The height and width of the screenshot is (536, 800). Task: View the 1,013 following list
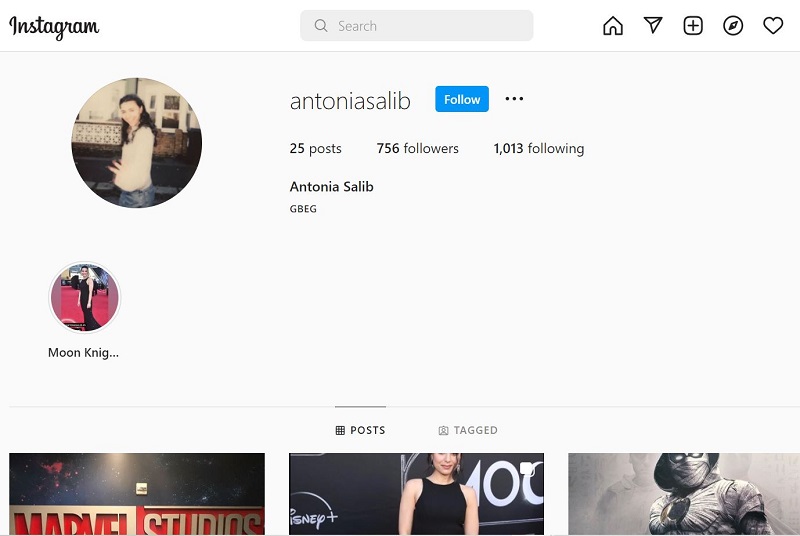point(539,148)
